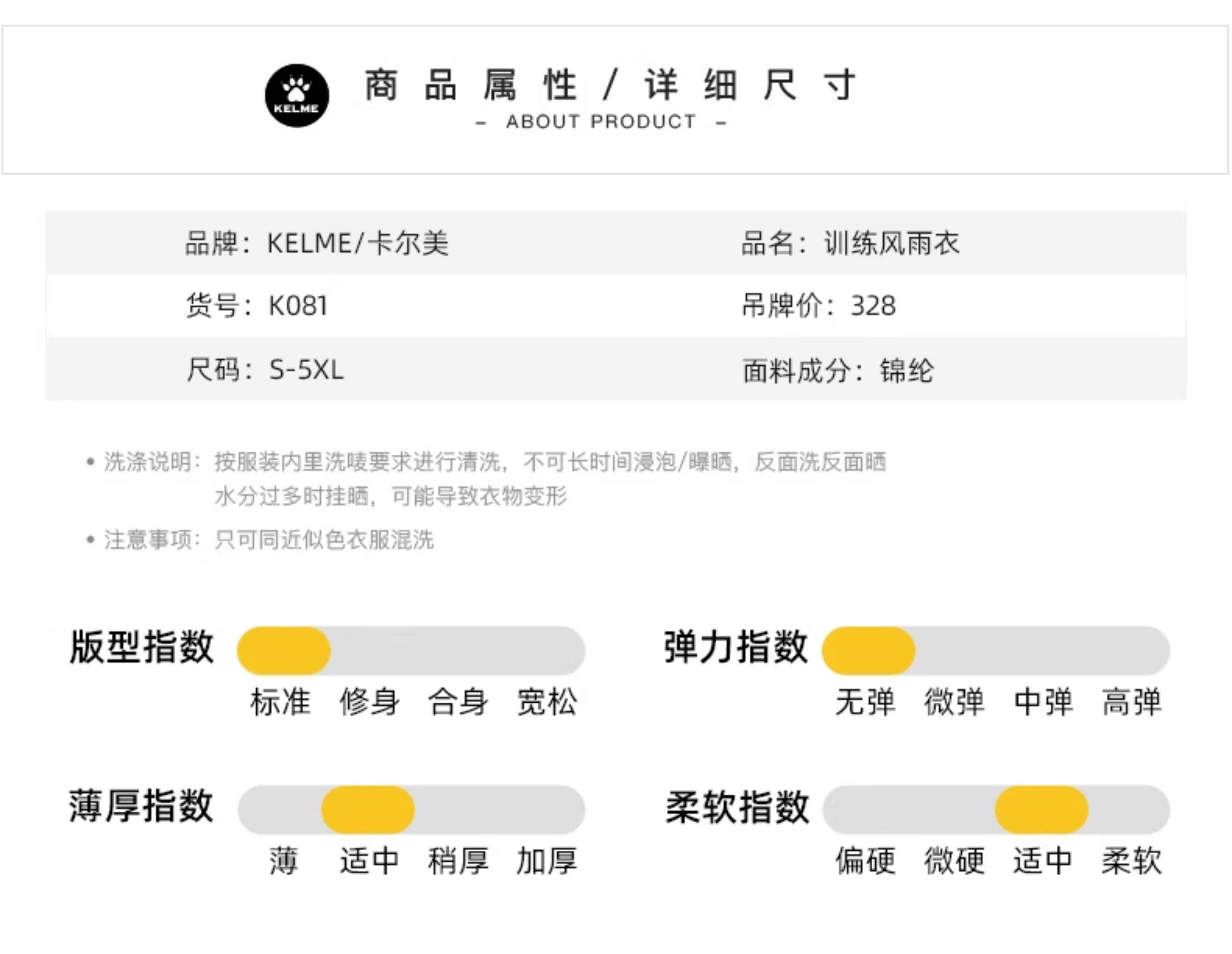Screen dimensions: 1232x954
Task: Click the yellow 版型指数 slider indicator
Action: click(284, 650)
